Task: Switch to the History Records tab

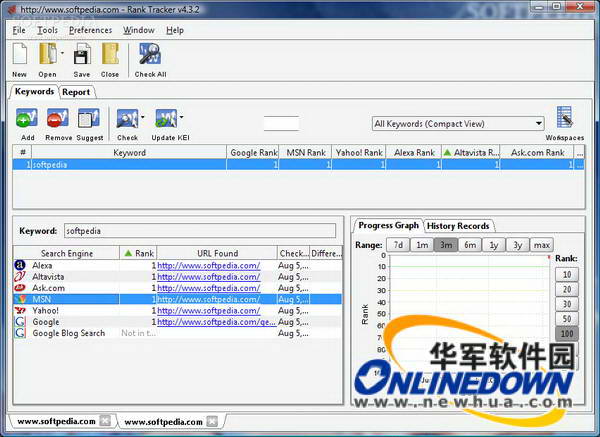Action: tap(458, 226)
